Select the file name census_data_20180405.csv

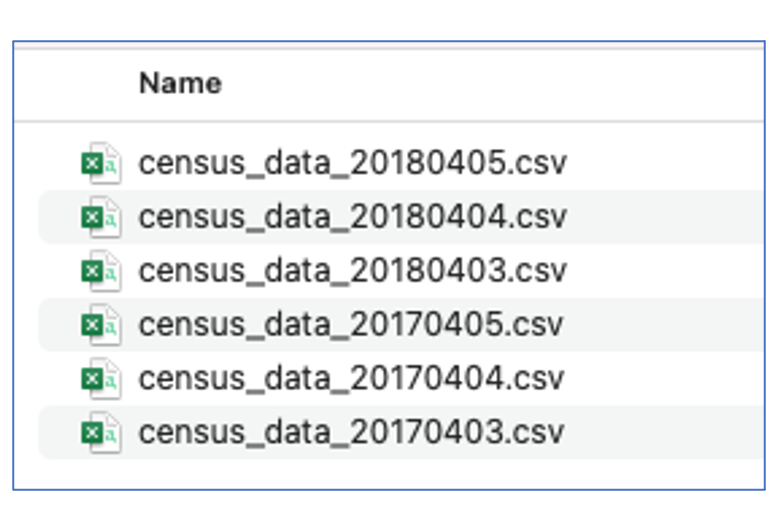pos(352,163)
